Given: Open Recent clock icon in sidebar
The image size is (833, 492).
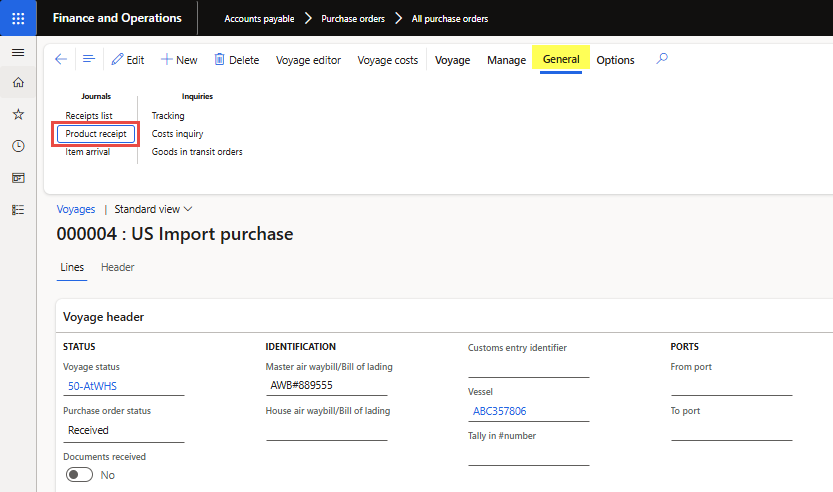Looking at the screenshot, I should pyautogui.click(x=18, y=146).
